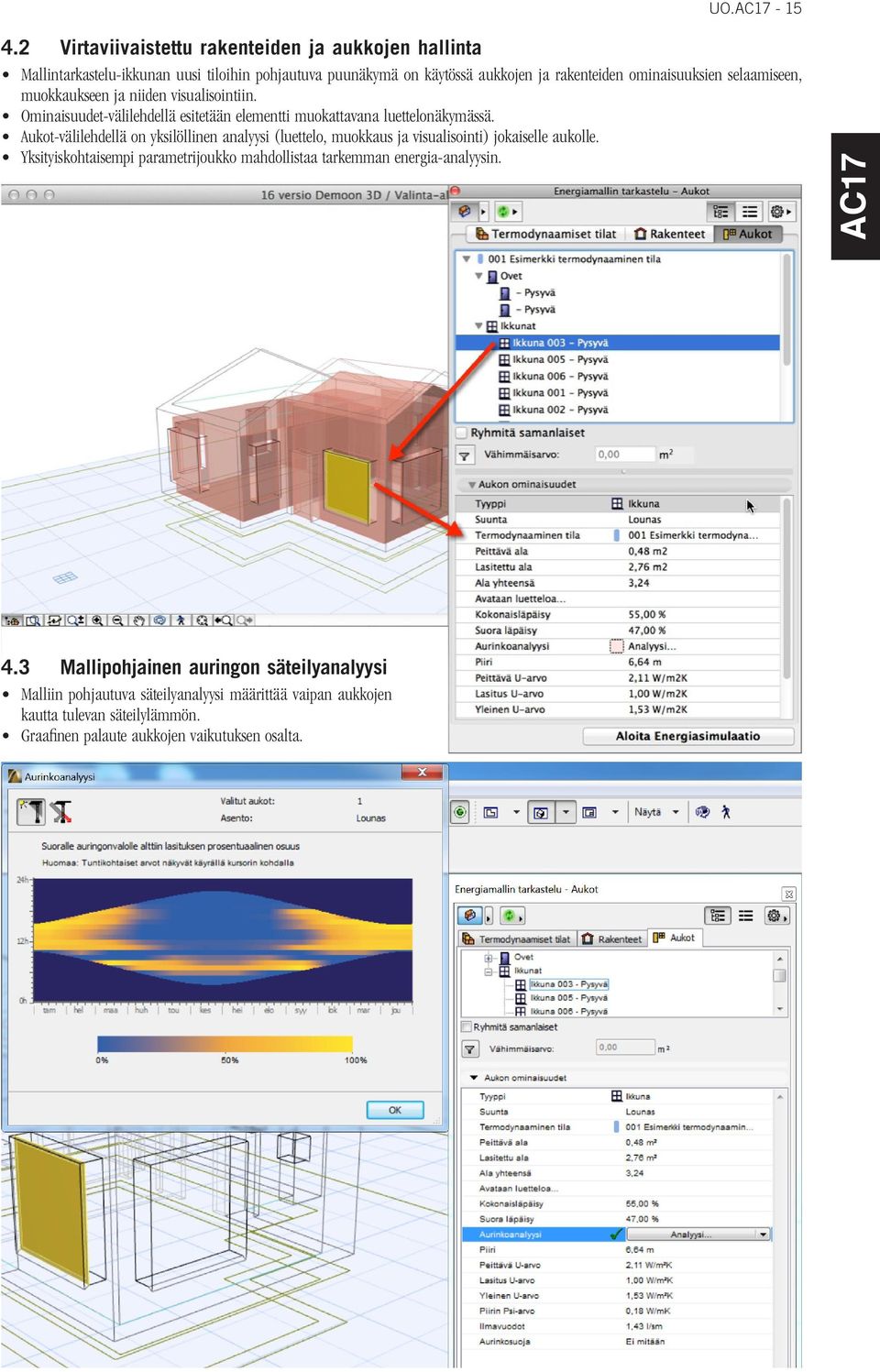Enable Ryhmitä samanlaiset checkbox in the lower panel
This screenshot has height=1372, width=880.
click(467, 1027)
